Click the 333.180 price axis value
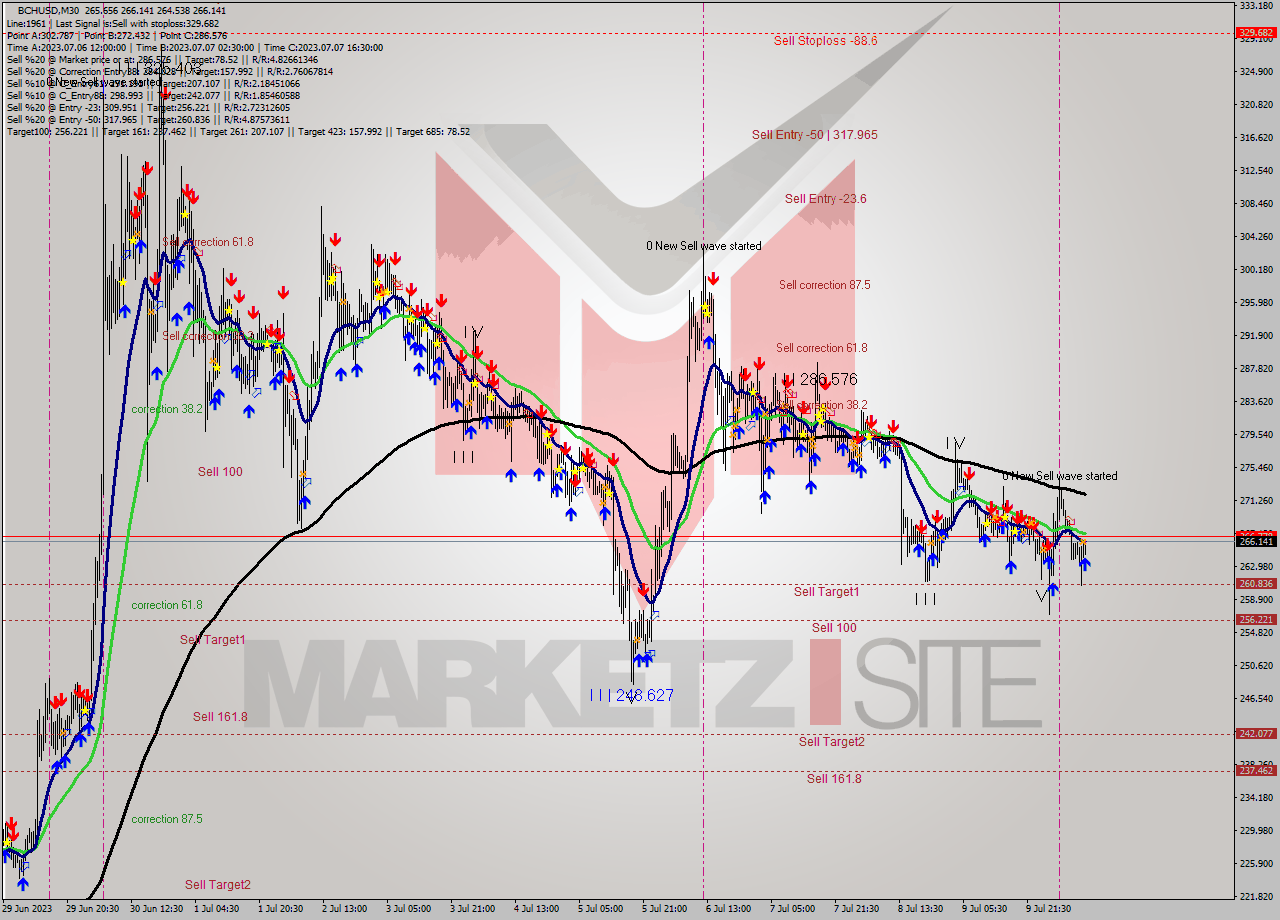This screenshot has height=920, width=1280. click(1255, 6)
